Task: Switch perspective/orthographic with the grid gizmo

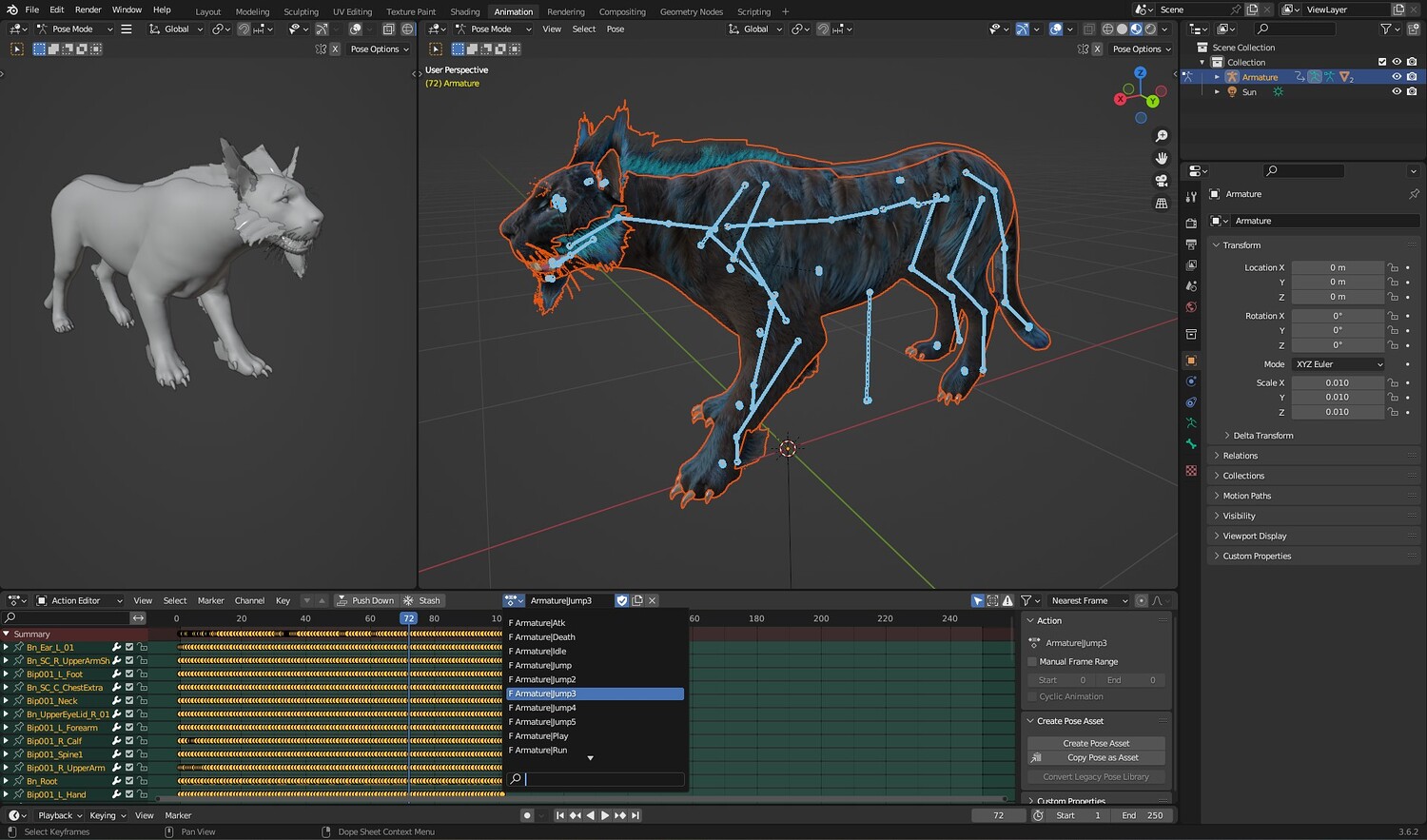Action: [1162, 204]
